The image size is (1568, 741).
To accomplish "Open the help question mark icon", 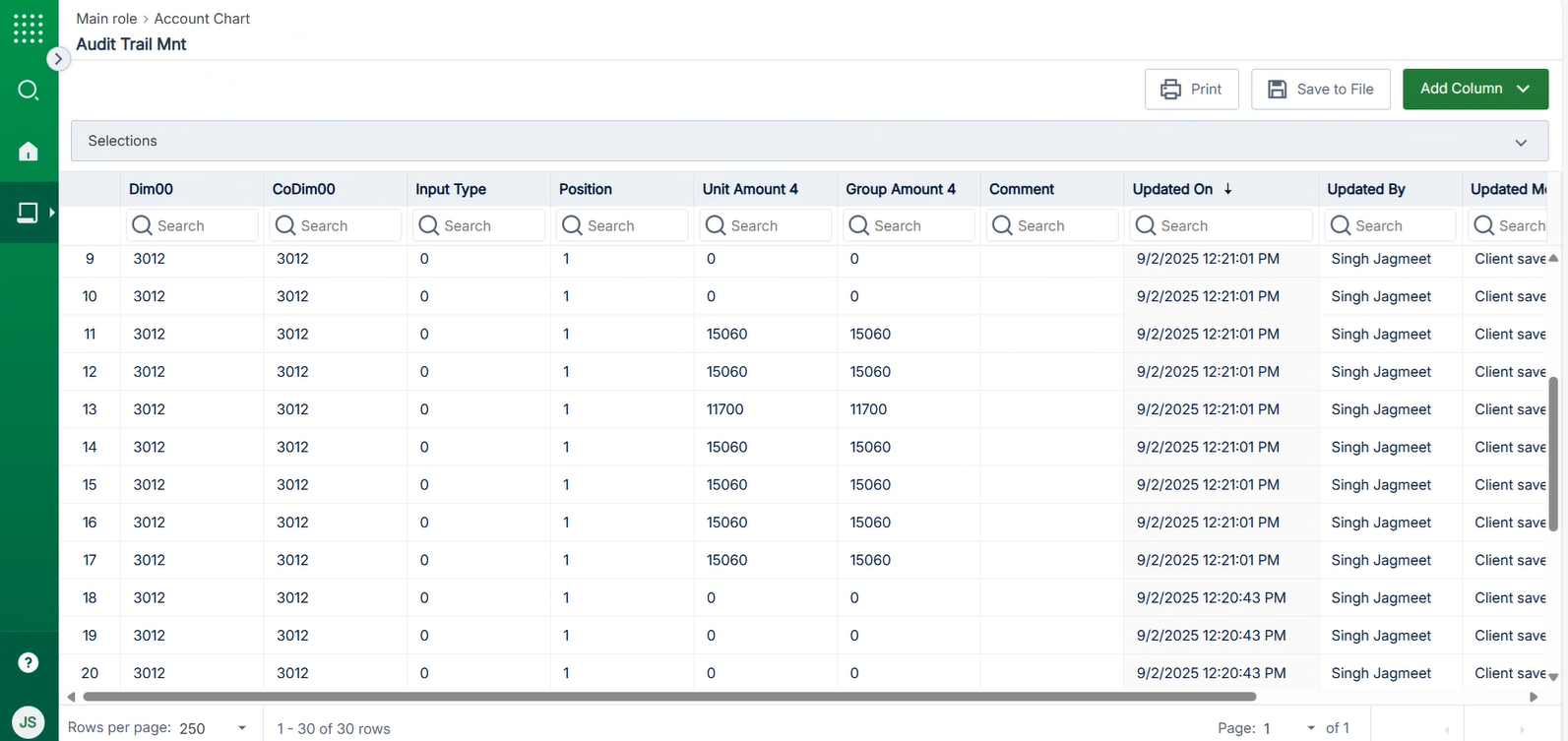I will coord(29,662).
